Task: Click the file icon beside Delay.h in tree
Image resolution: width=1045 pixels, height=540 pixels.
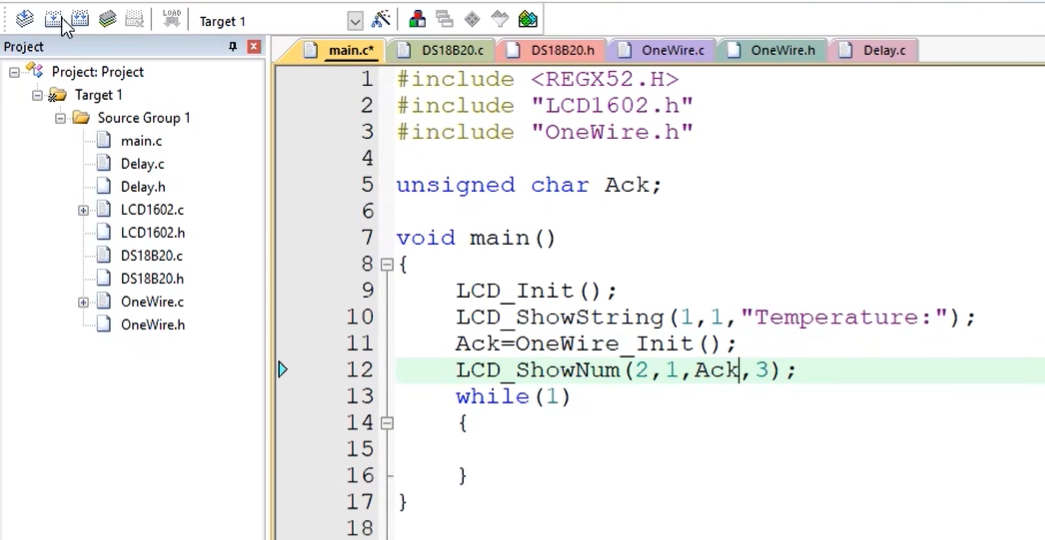Action: 103,187
